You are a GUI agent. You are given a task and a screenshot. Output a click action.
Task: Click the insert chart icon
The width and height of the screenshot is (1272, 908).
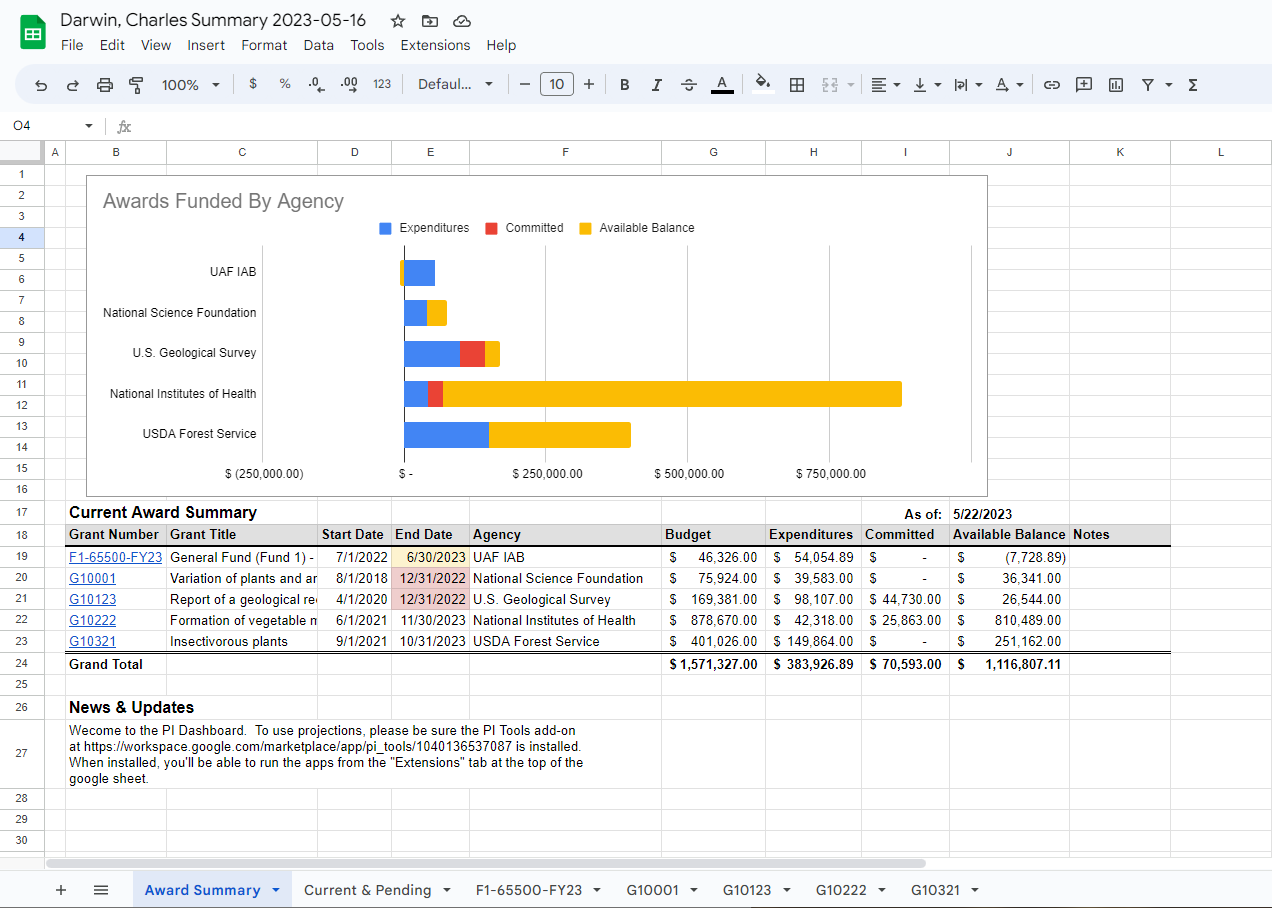coord(1116,85)
